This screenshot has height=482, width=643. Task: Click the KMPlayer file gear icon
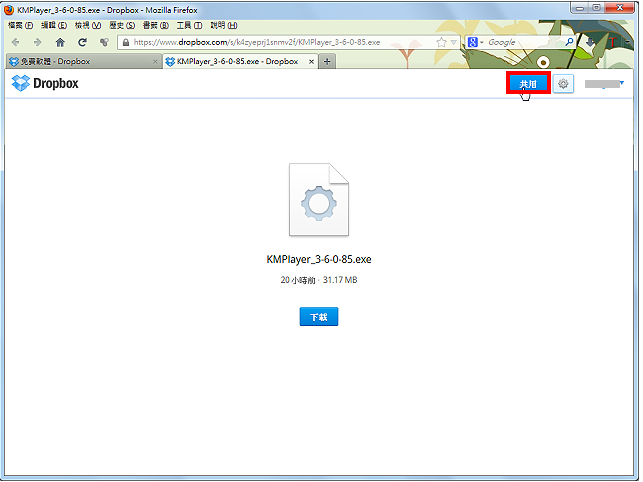[319, 200]
